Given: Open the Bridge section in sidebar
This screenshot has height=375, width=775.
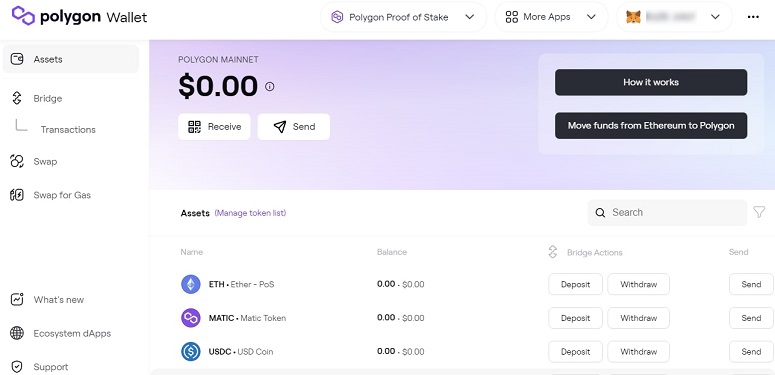Looking at the screenshot, I should coord(47,98).
